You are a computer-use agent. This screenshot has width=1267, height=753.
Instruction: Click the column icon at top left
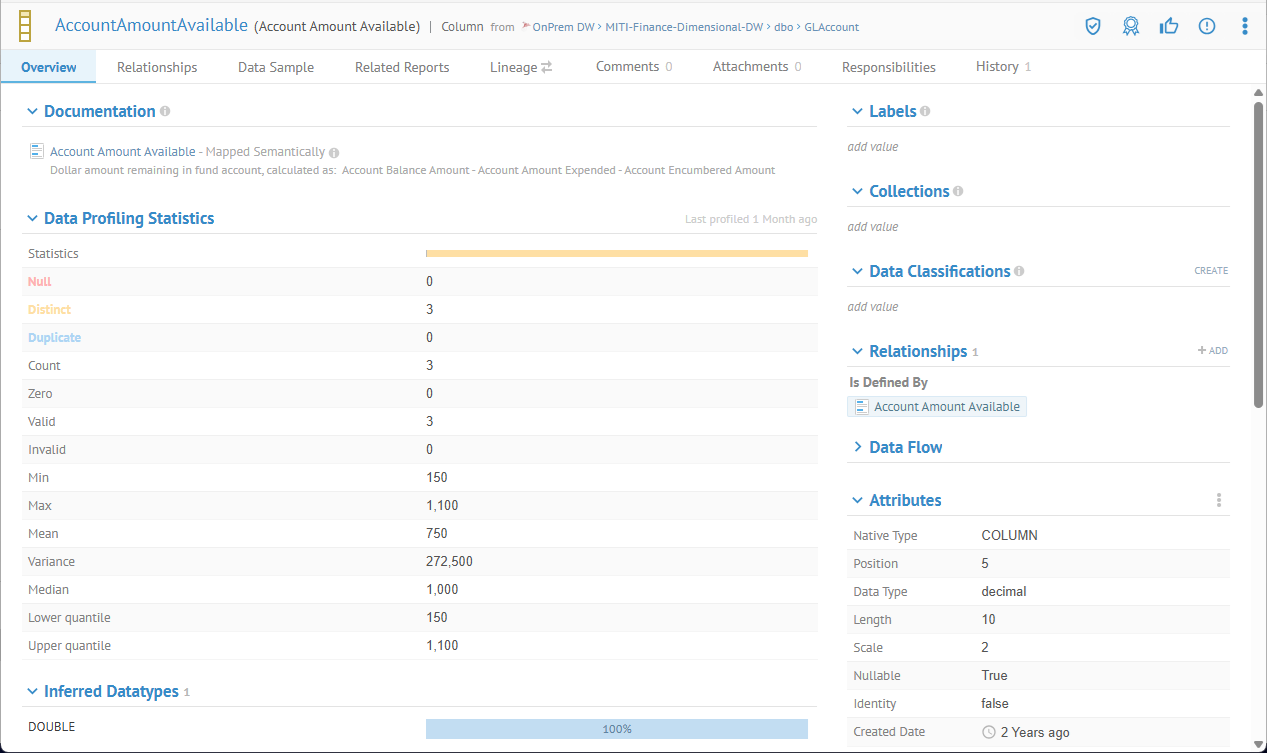25,26
